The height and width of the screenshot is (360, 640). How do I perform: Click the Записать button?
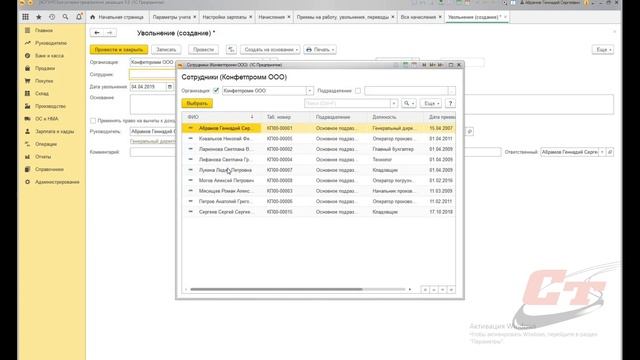pos(166,49)
